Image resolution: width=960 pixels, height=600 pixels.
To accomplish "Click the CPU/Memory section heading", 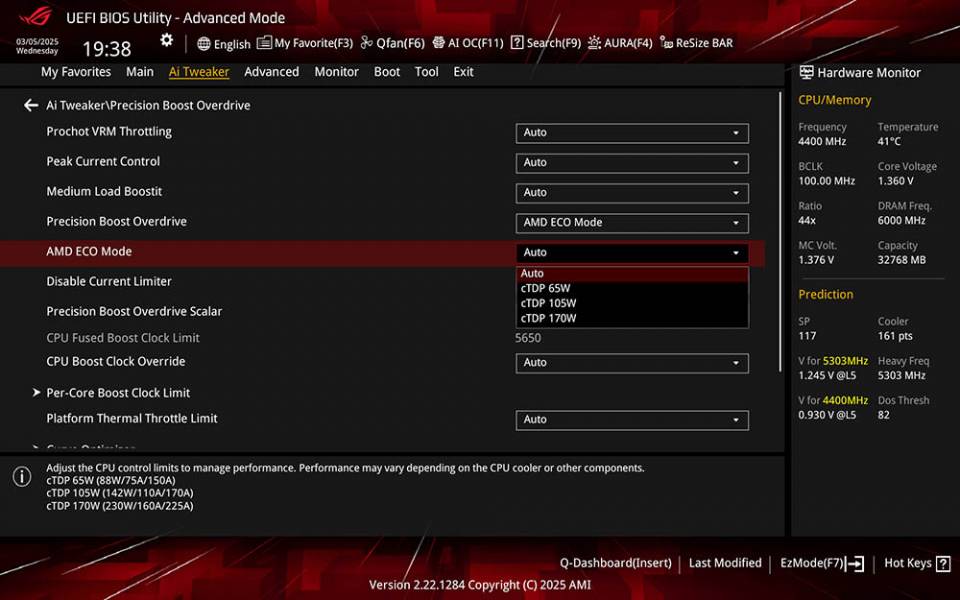I will pyautogui.click(x=834, y=100).
